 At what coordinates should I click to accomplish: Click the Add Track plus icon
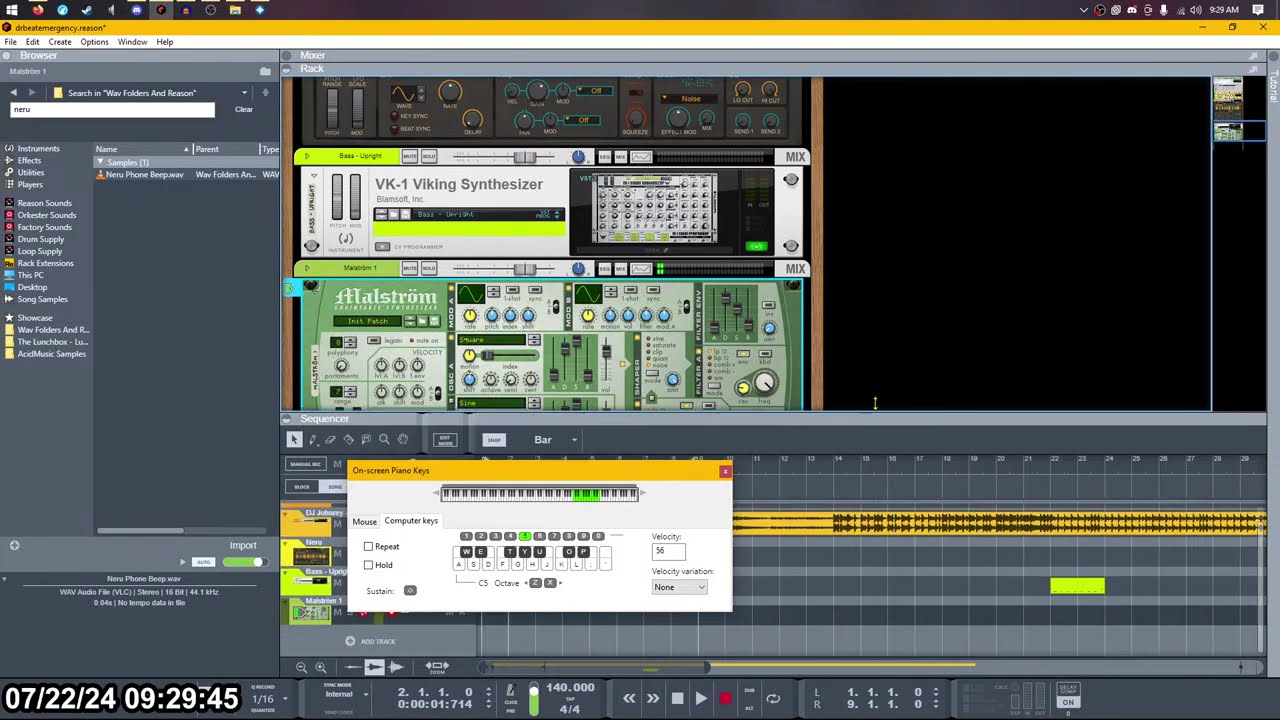[350, 641]
